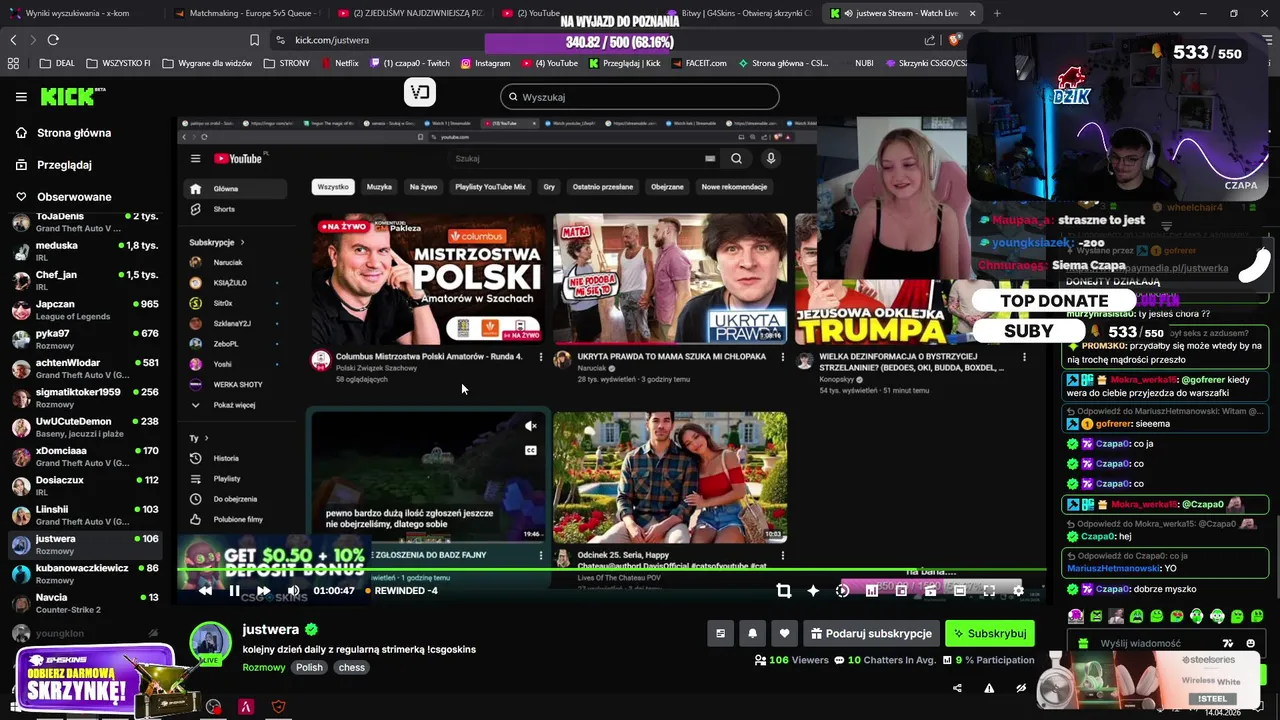
Task: Click Podaruj subskrypcje button
Action: [870, 633]
